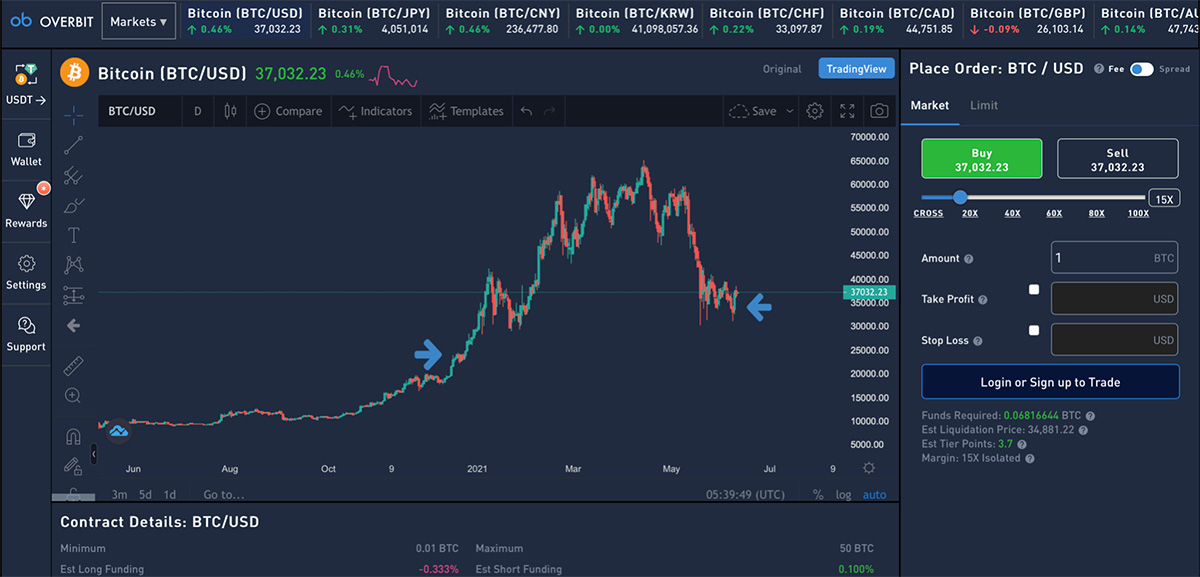Take a chart snapshot with camera icon

pos(879,111)
